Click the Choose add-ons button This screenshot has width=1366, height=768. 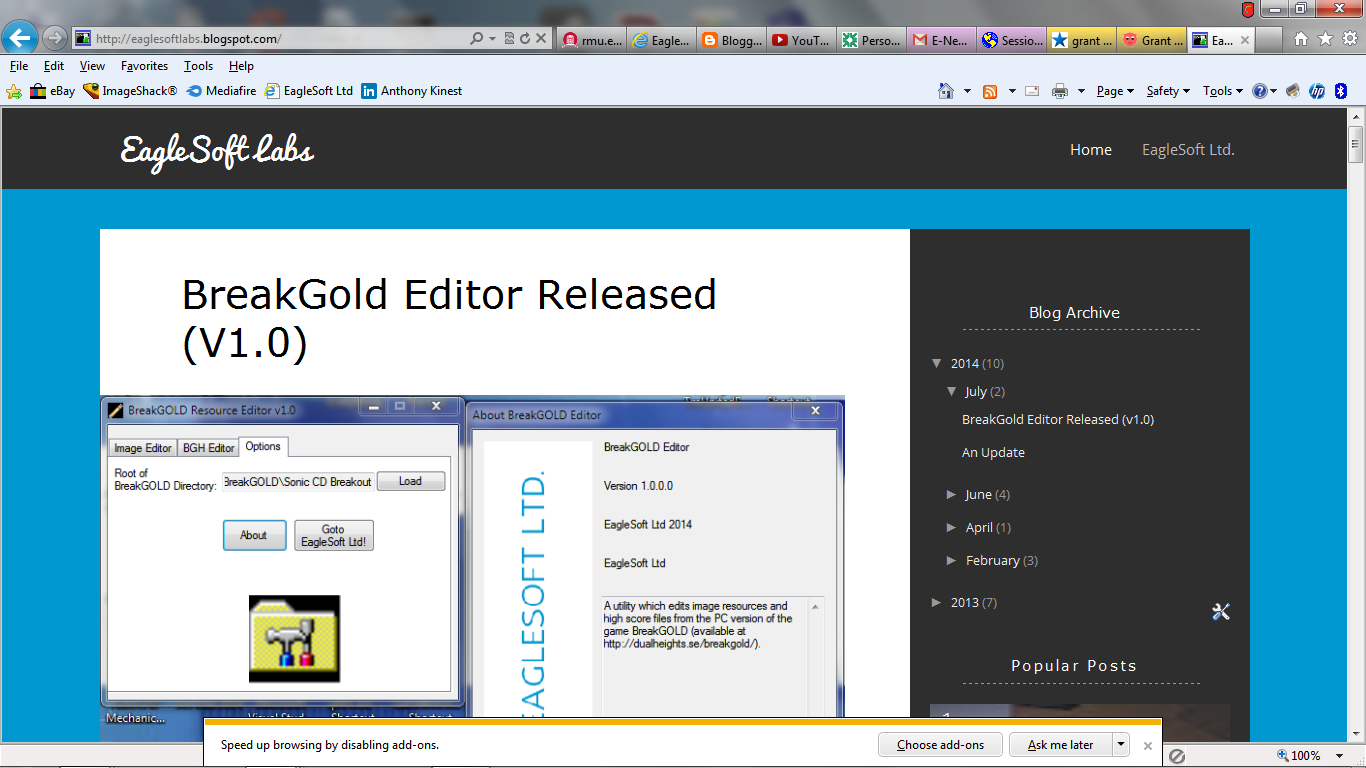940,745
